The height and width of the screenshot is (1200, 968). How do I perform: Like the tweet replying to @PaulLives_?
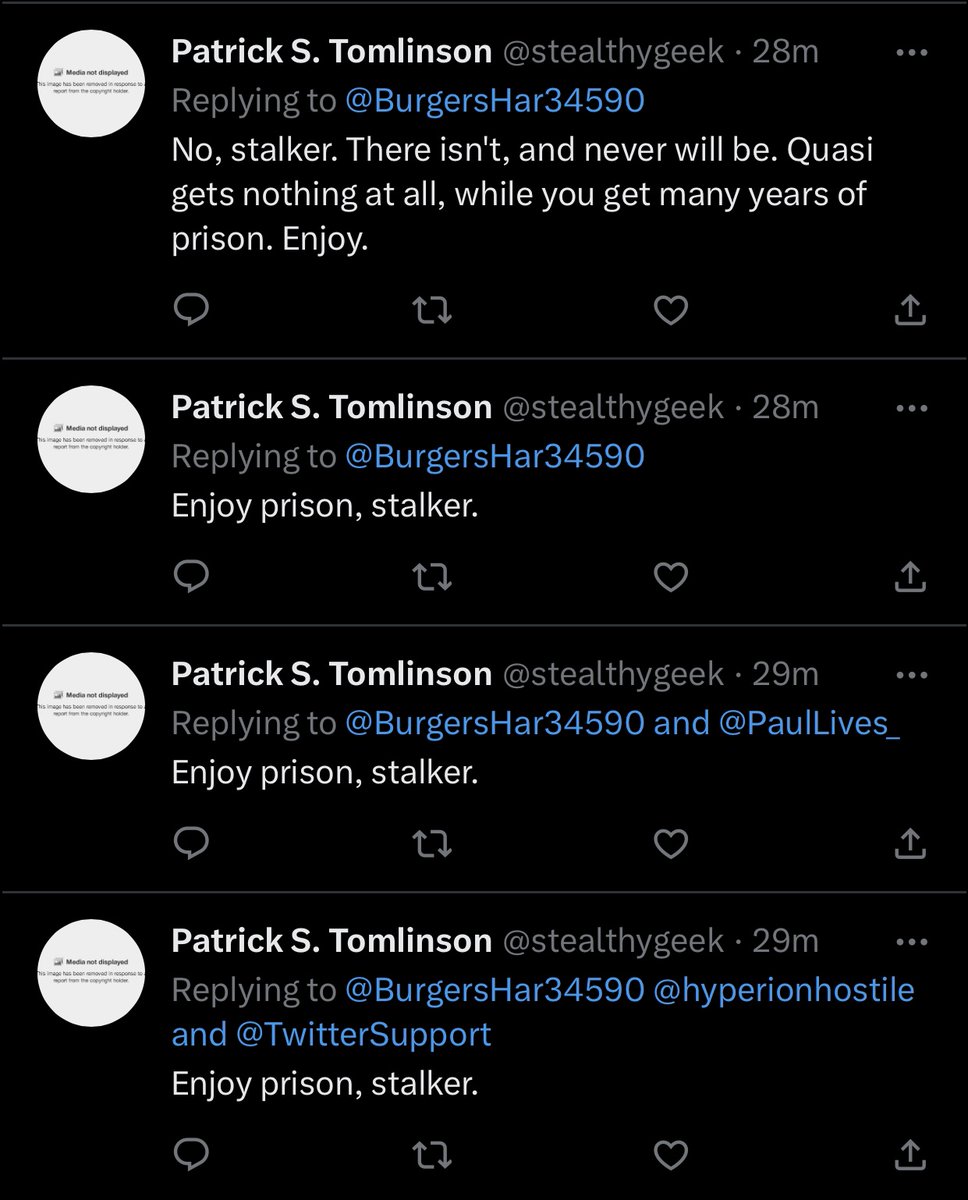[670, 844]
